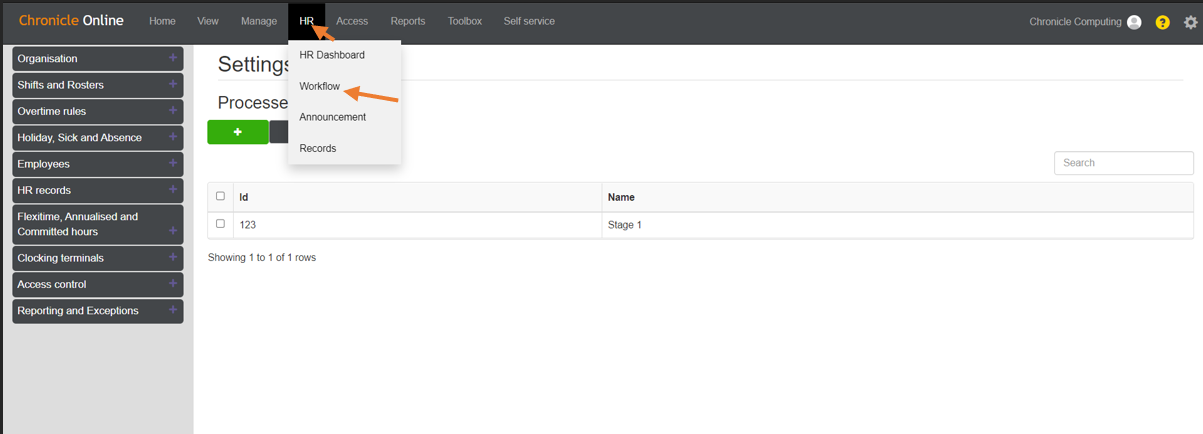
Task: Click the user avatar beside Chronicle Computing
Action: pyautogui.click(x=1134, y=22)
